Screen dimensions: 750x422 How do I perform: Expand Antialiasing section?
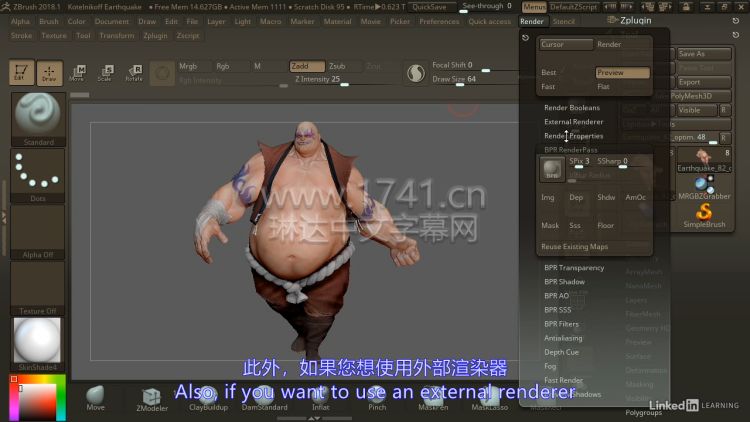[563, 338]
